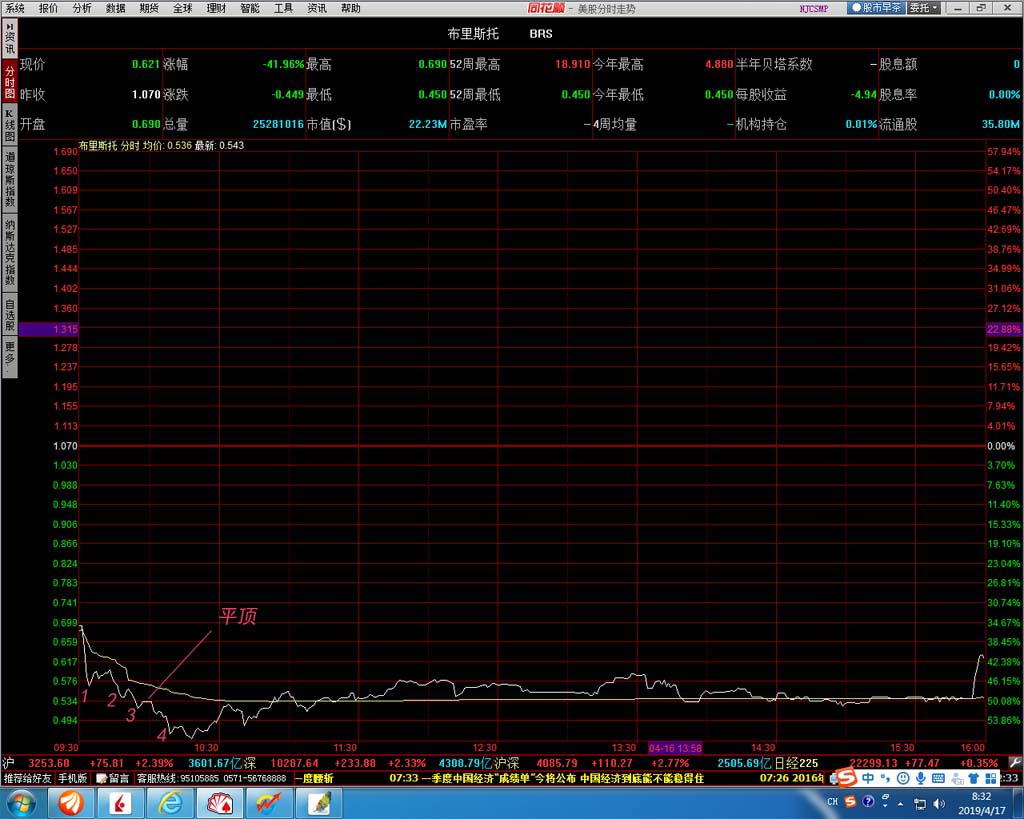Open the stock chart app taskbar icon

click(x=269, y=803)
